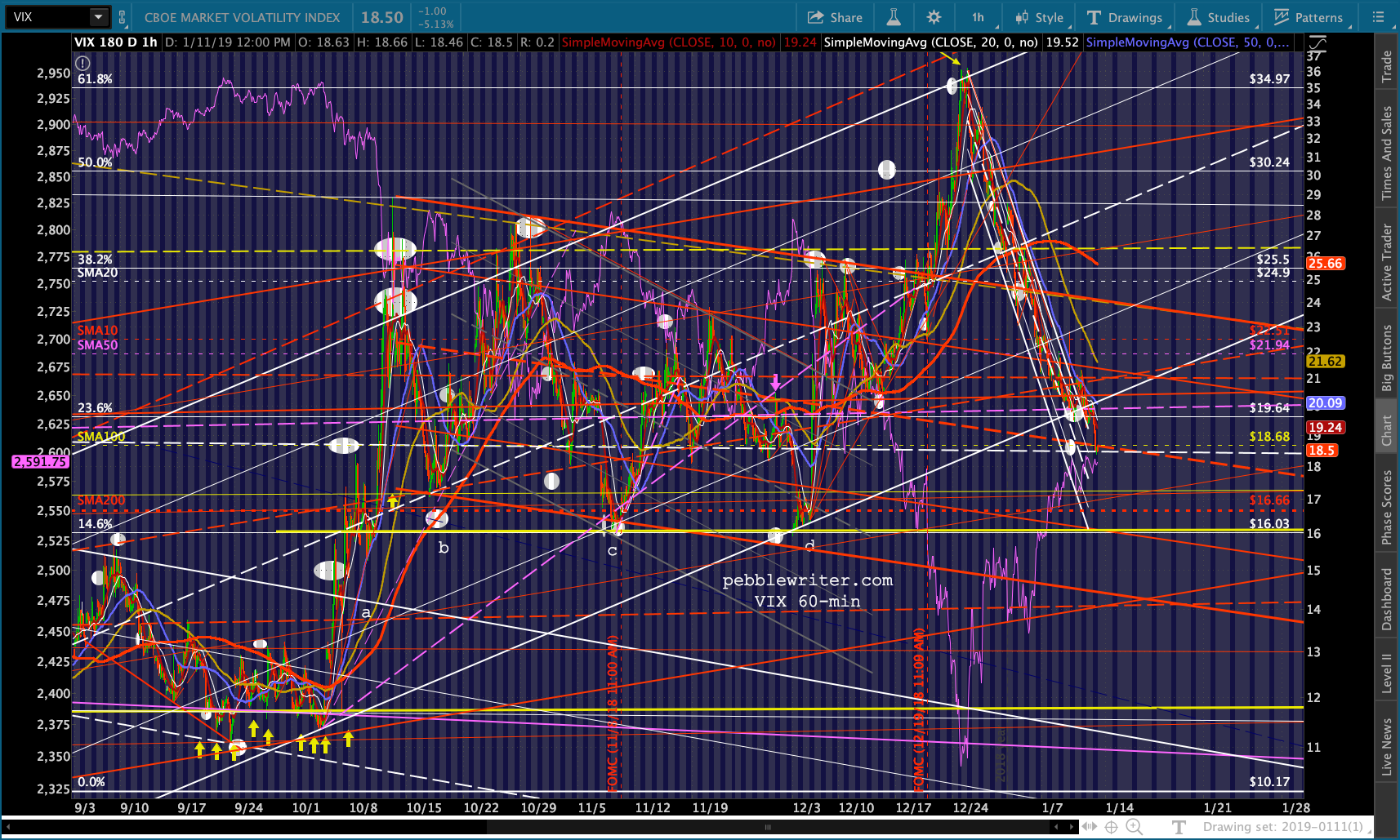Open the Share menu

click(835, 17)
